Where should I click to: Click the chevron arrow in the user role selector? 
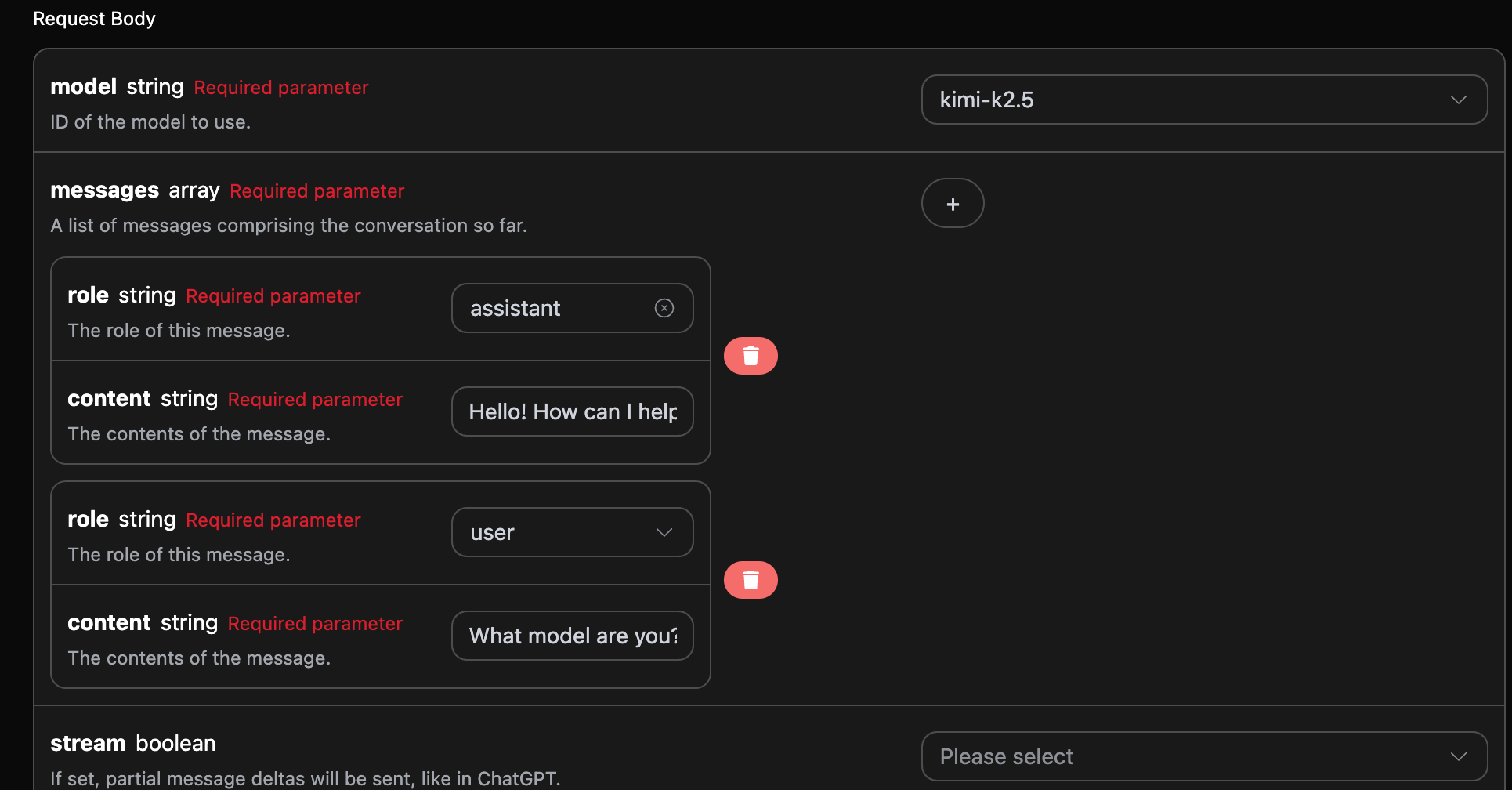[664, 532]
